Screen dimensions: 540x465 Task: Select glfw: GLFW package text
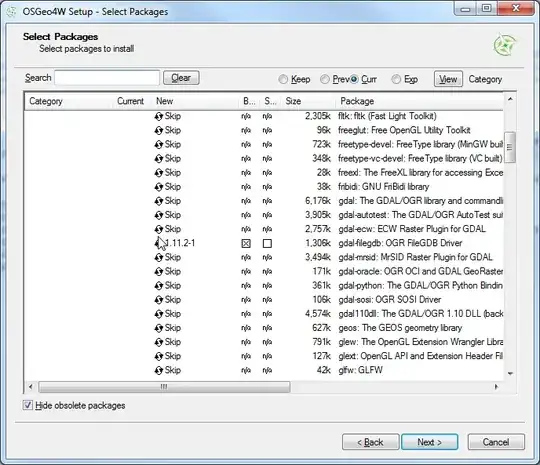tap(361, 371)
